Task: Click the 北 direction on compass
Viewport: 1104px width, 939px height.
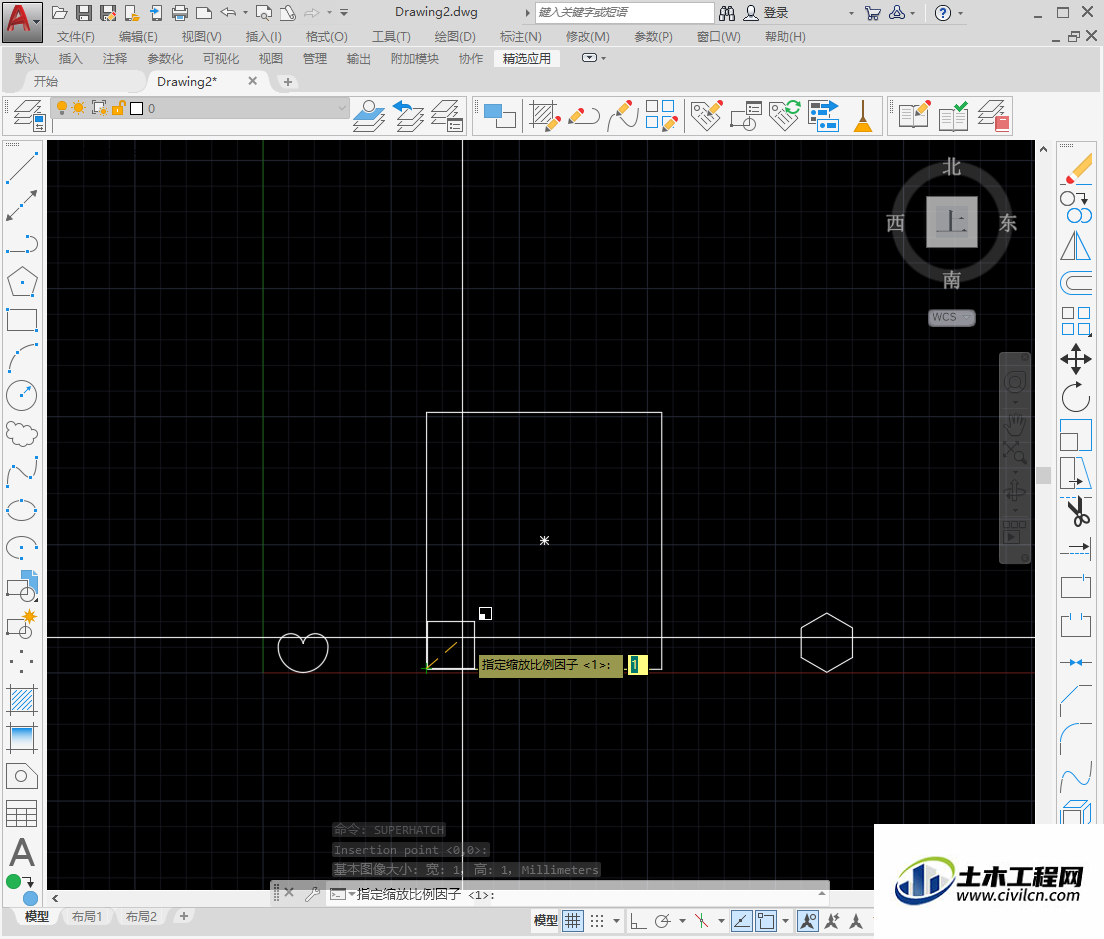Action: tap(951, 168)
